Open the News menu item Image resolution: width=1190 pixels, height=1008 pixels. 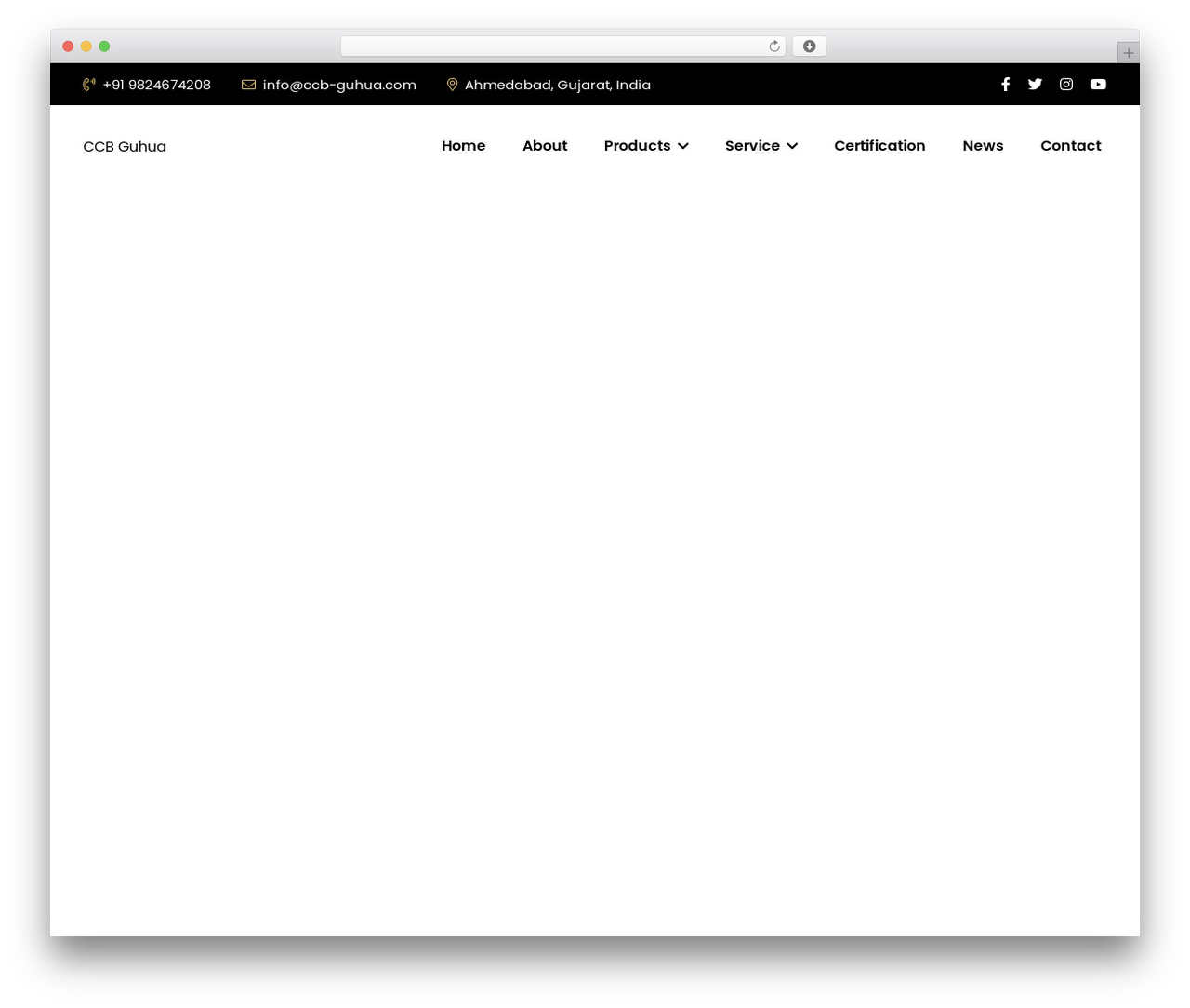pyautogui.click(x=983, y=146)
